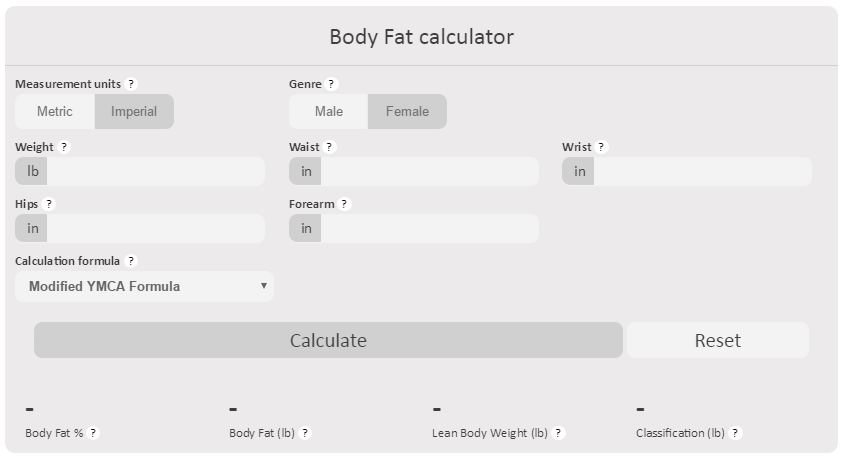Click the Wrist help icon
Image resolution: width=845 pixels, height=462 pixels.
[602, 147]
